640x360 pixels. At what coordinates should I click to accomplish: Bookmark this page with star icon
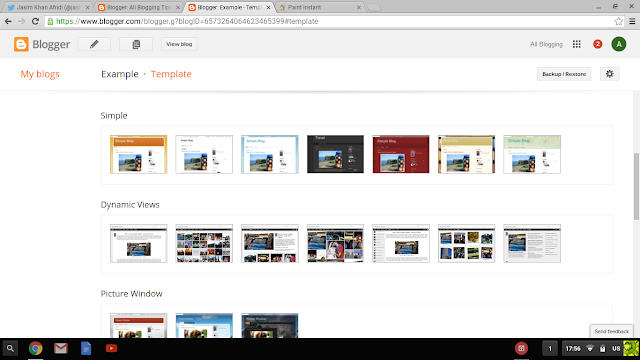pos(619,21)
